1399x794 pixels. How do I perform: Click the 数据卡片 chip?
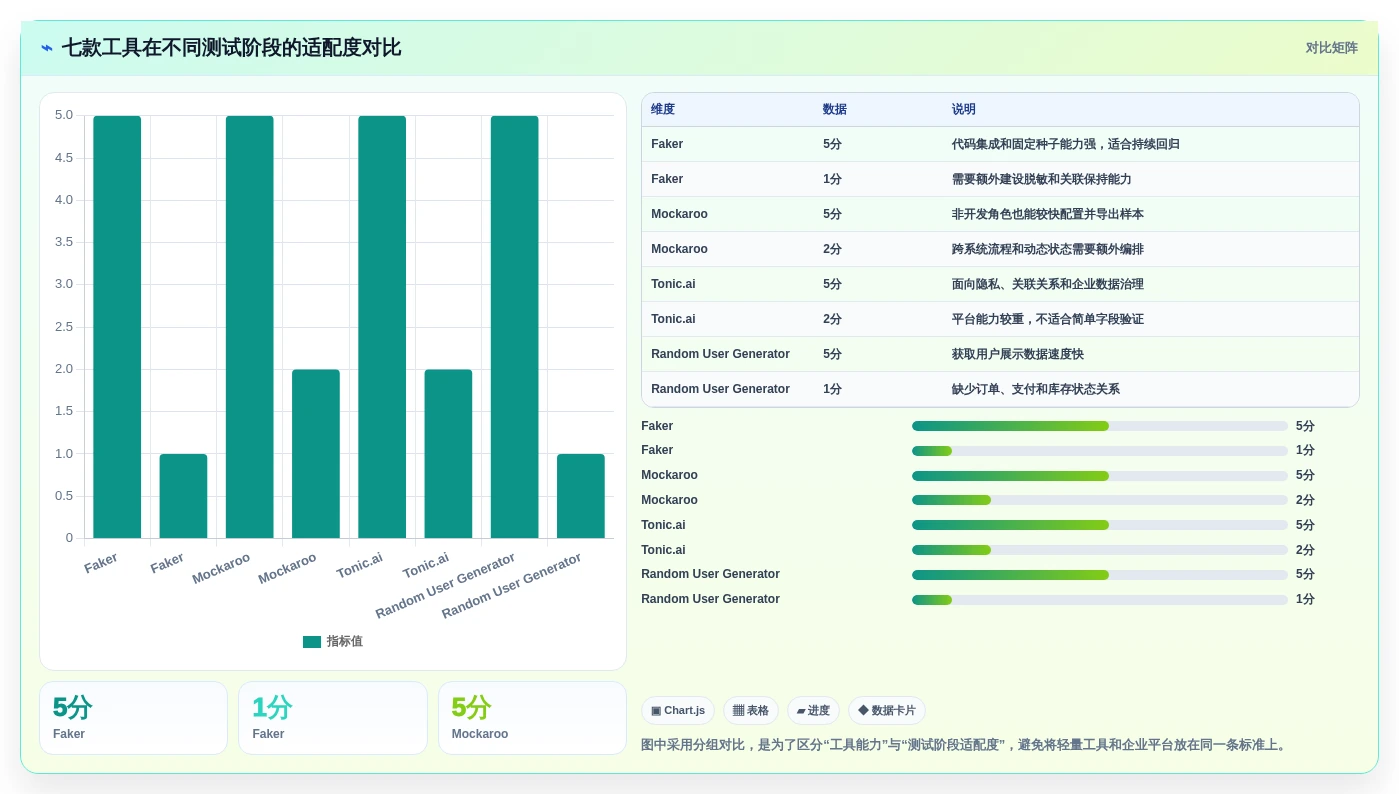pyautogui.click(x=887, y=711)
